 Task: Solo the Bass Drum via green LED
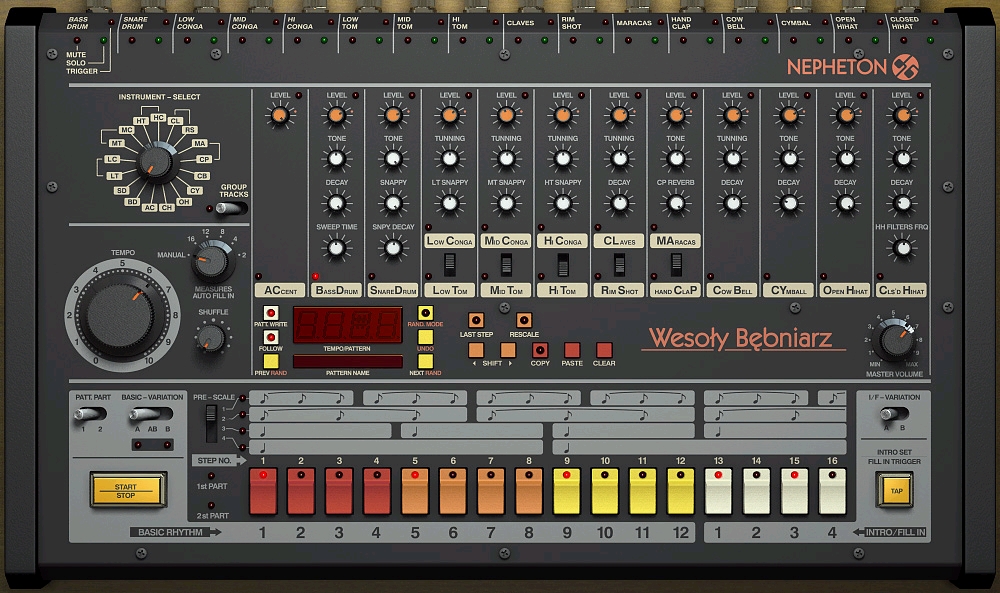tap(103, 40)
